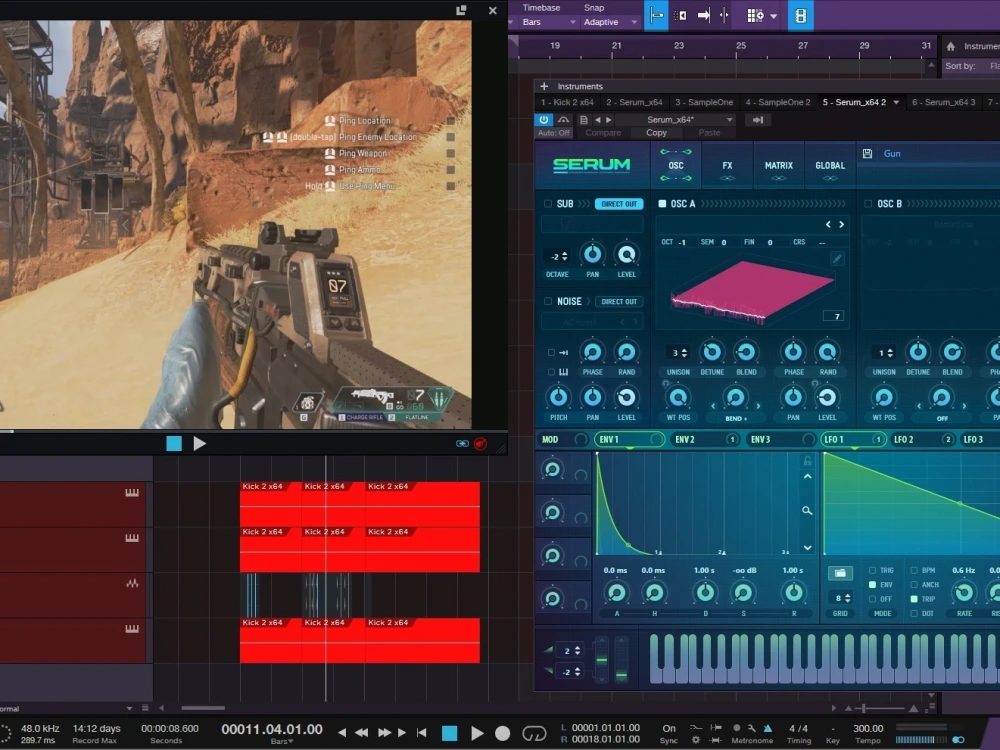Select the 1 - Kick 2 x64 instrument tab
The image size is (1000, 750).
click(567, 102)
